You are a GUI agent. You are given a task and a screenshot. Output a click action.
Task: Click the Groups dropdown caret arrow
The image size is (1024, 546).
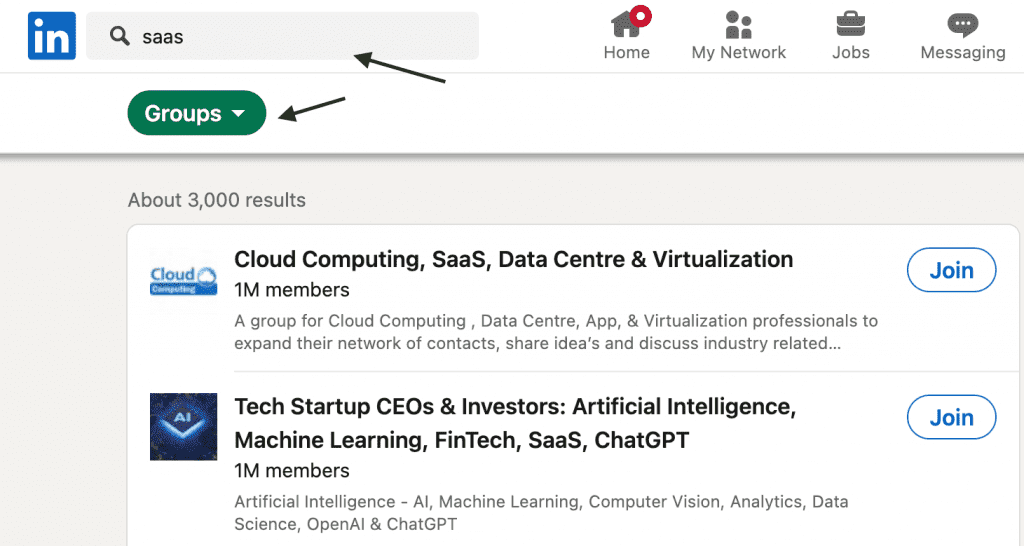tap(238, 114)
